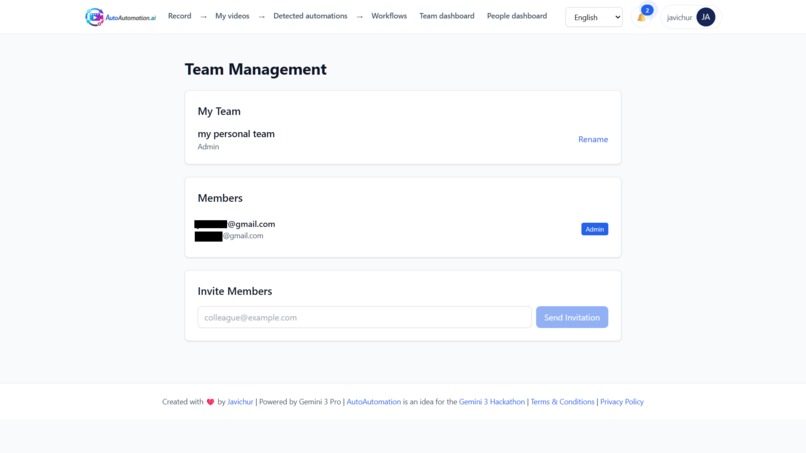Go to Record page
This screenshot has height=453, width=806.
coord(179,16)
